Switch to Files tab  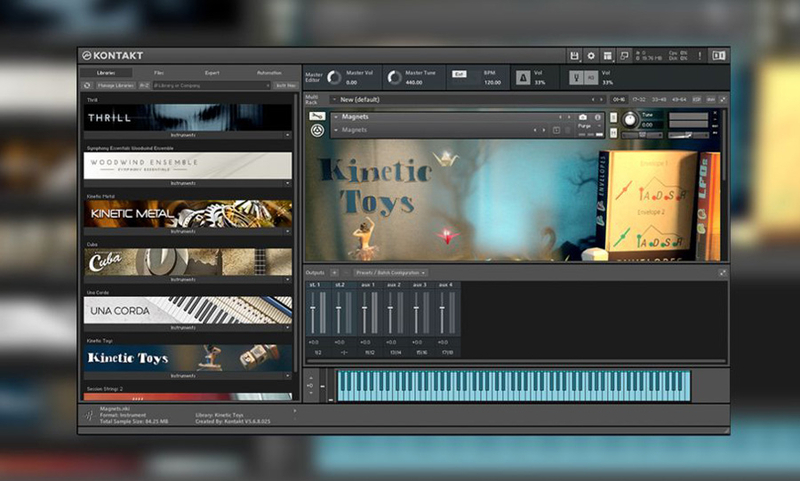pos(159,72)
